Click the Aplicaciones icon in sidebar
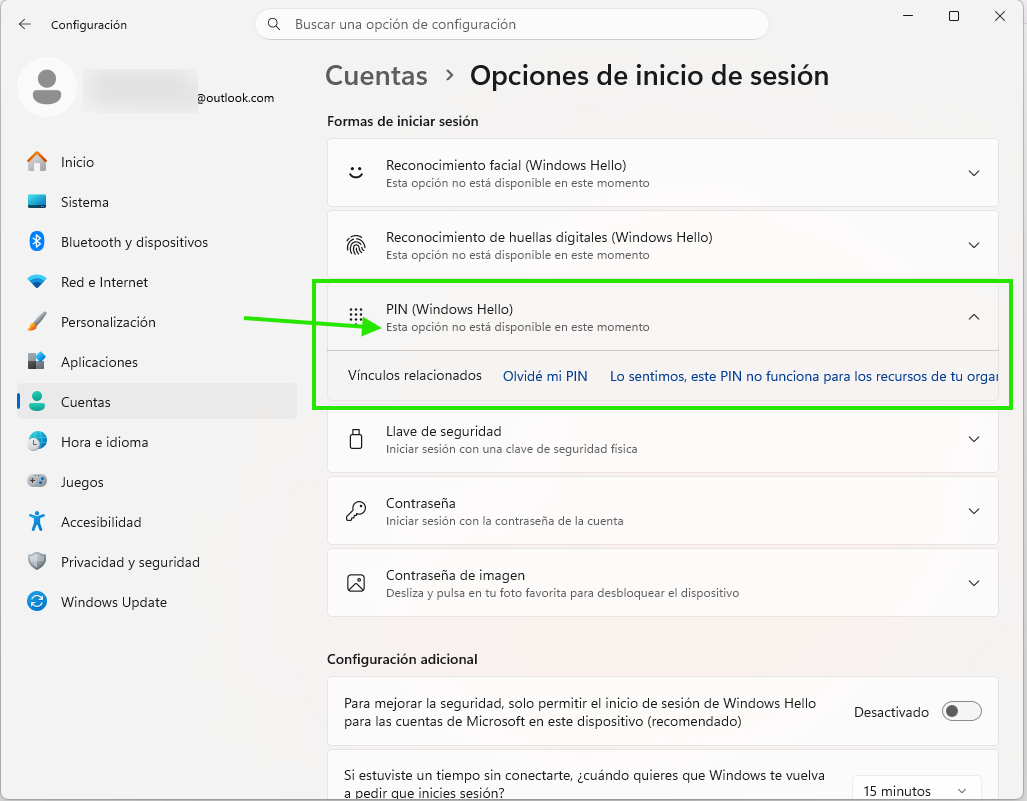1027x801 pixels. coord(37,362)
